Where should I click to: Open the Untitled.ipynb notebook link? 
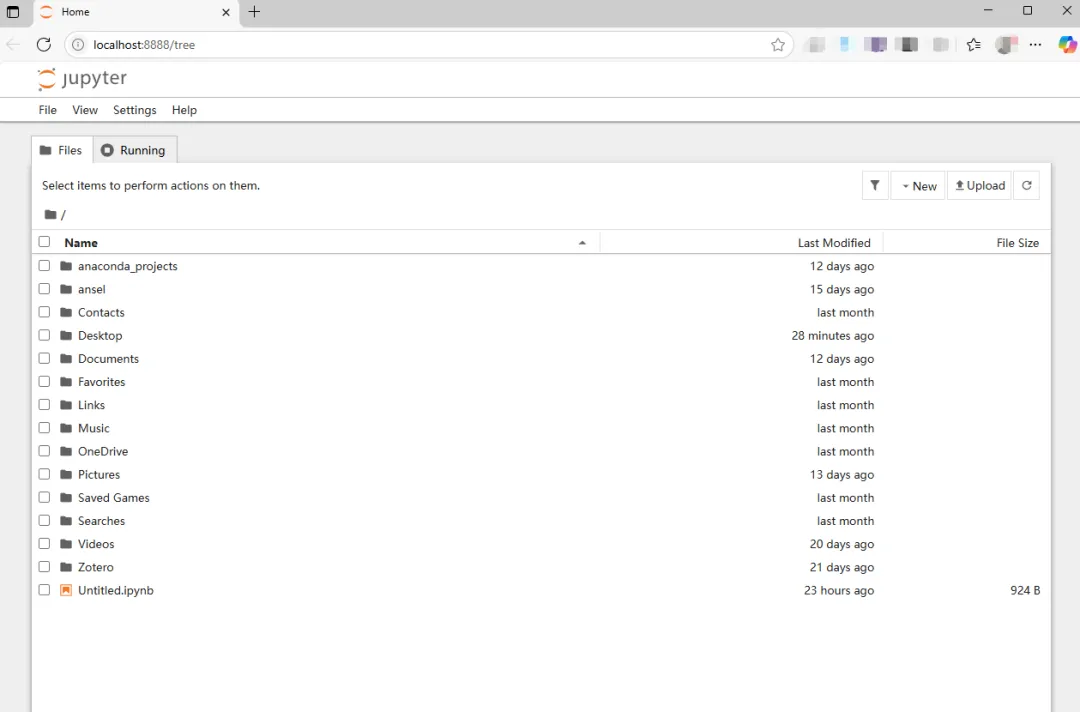(116, 590)
